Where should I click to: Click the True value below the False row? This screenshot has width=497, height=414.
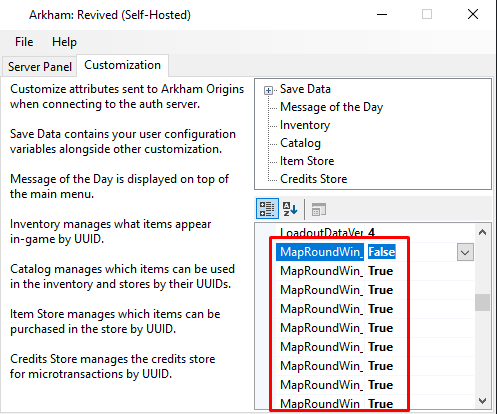point(381,271)
